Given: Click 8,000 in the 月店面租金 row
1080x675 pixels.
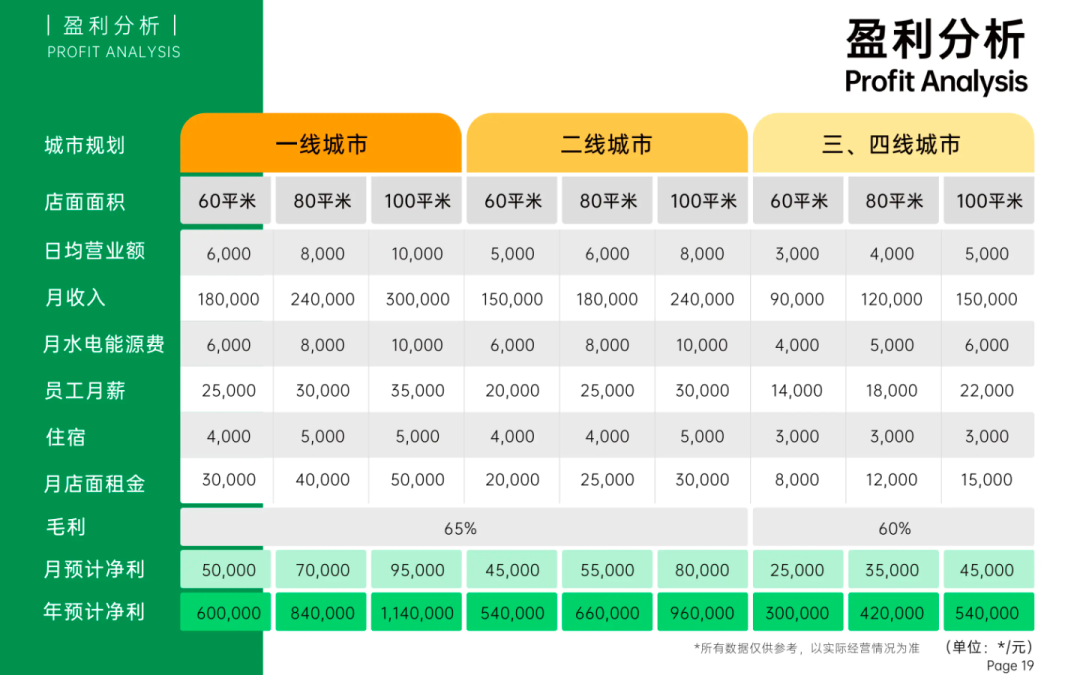Looking at the screenshot, I should 797,479.
